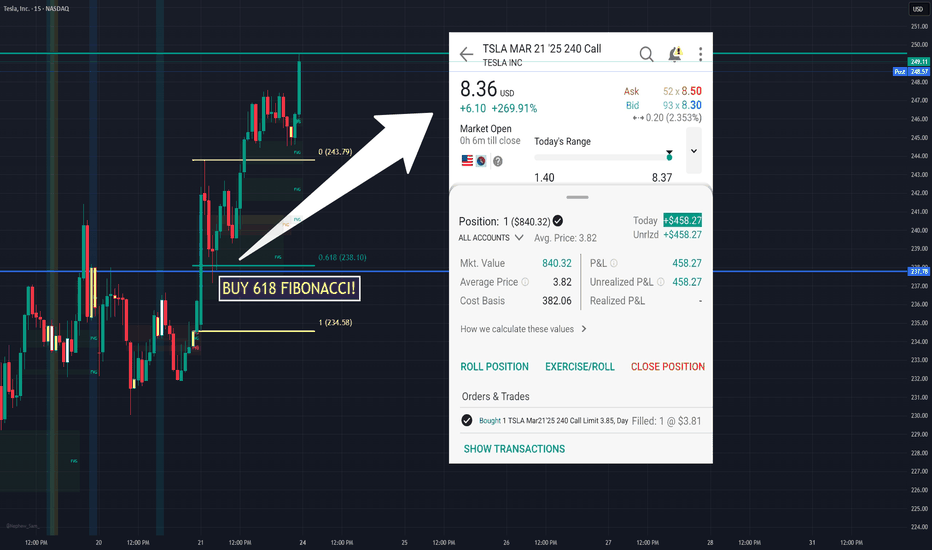This screenshot has width=932, height=550.
Task: Click the range low value 1.40
Action: [x=544, y=177]
